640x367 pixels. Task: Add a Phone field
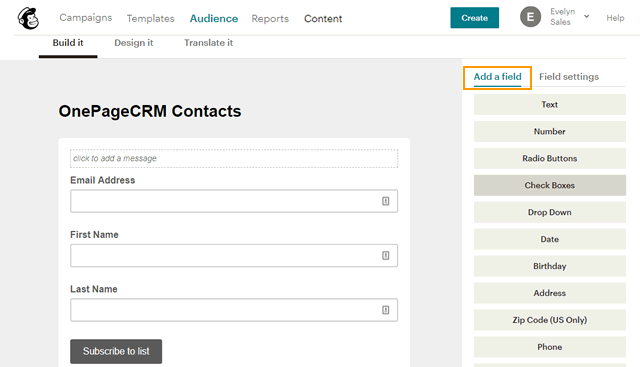pos(550,347)
